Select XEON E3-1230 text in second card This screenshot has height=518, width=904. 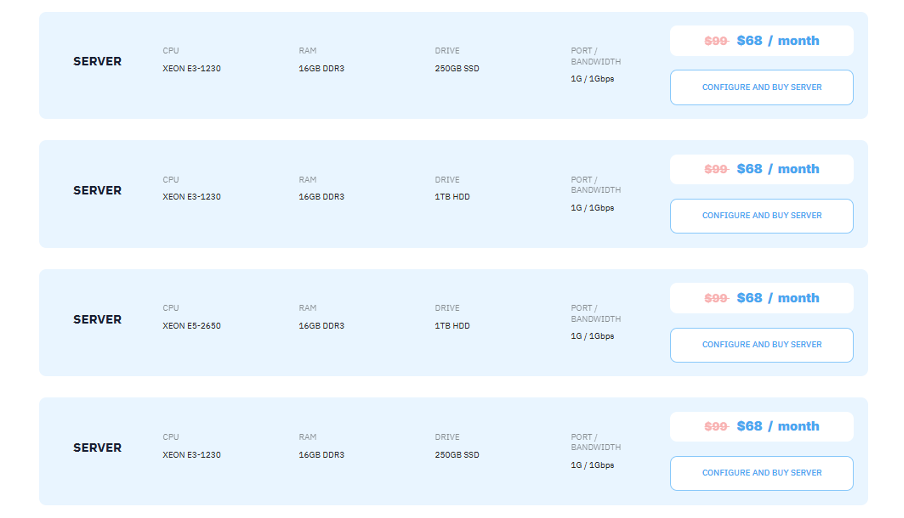point(192,197)
